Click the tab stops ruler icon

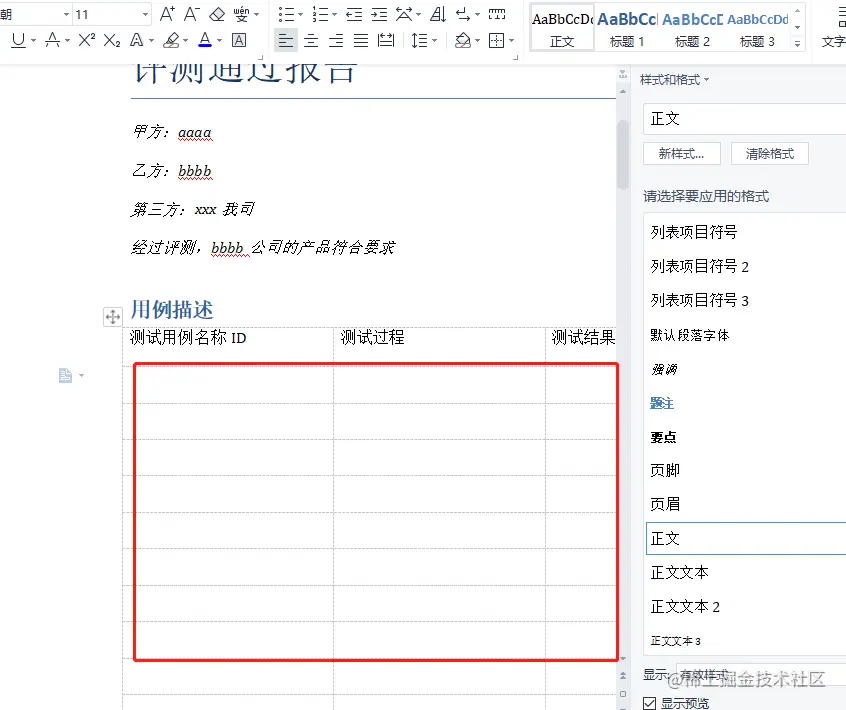point(496,14)
